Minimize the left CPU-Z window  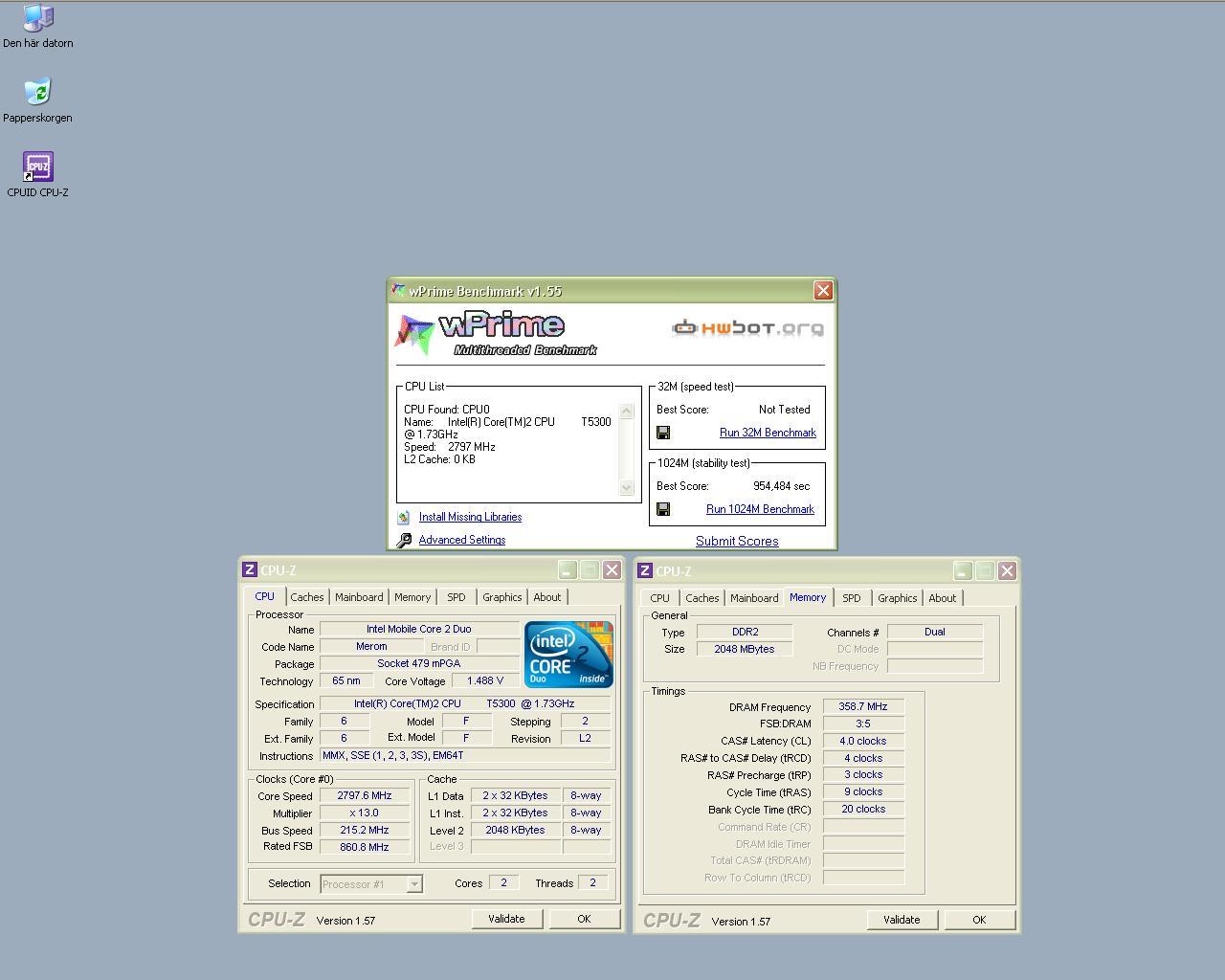(568, 569)
